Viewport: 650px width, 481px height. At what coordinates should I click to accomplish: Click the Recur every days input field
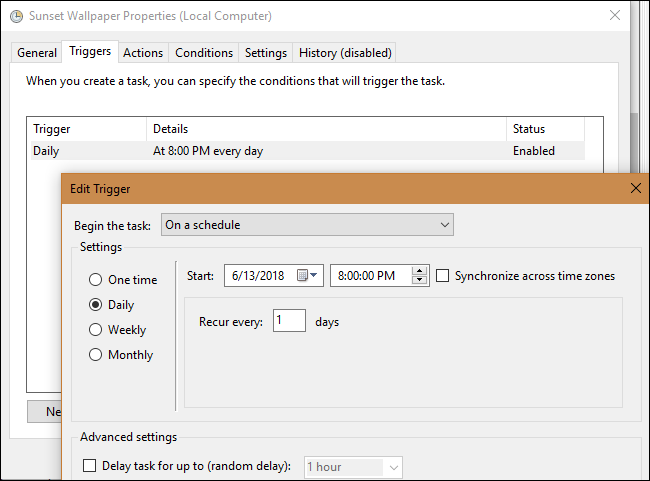[289, 321]
